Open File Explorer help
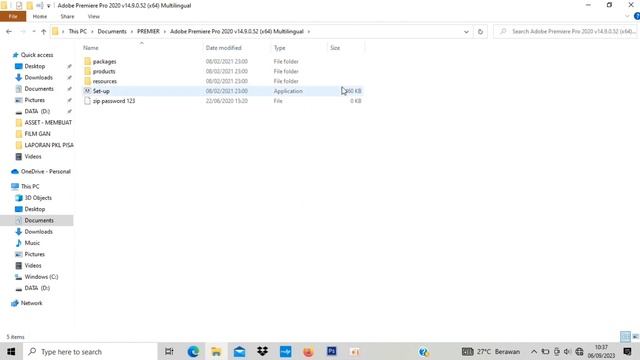The image size is (640, 360). (x=637, y=16)
